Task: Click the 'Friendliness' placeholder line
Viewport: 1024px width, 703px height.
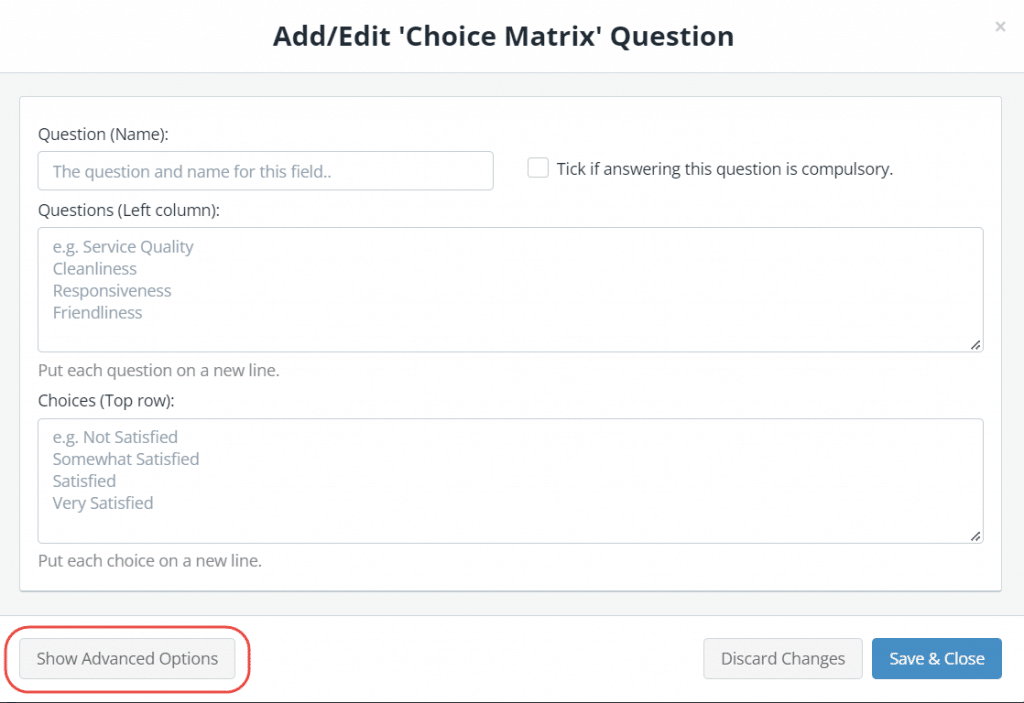Action: [x=98, y=313]
